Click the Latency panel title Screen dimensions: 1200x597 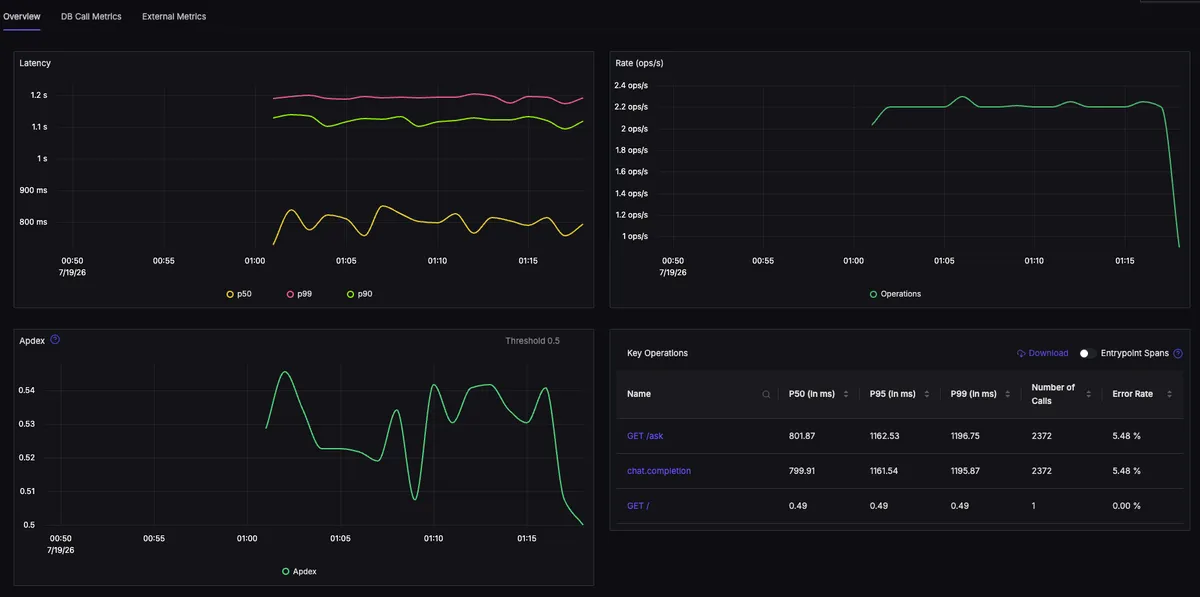pos(35,63)
